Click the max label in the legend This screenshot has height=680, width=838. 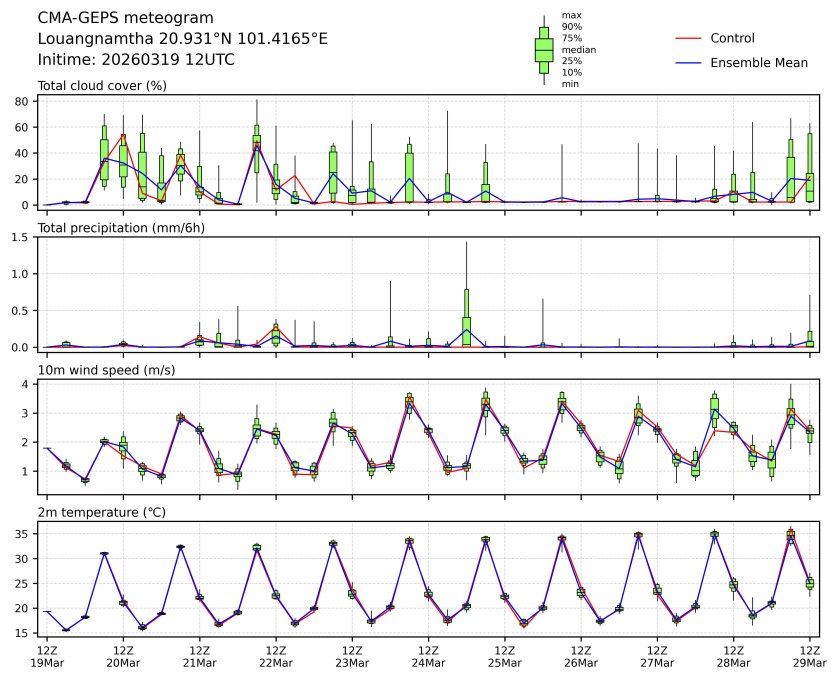point(571,15)
